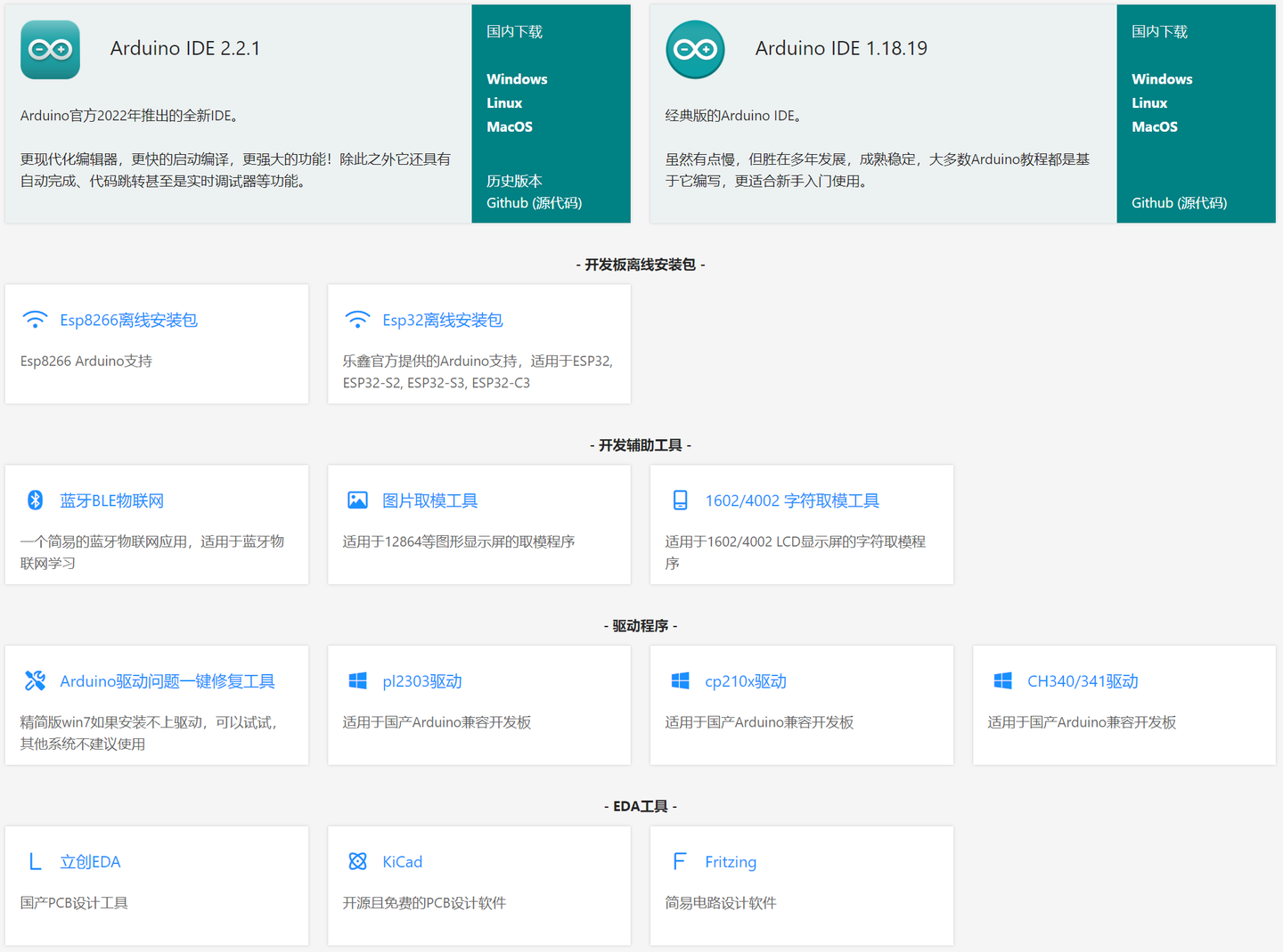Click the WiFi icon next to Esp32离线安装包
1283x952 pixels.
(x=357, y=318)
